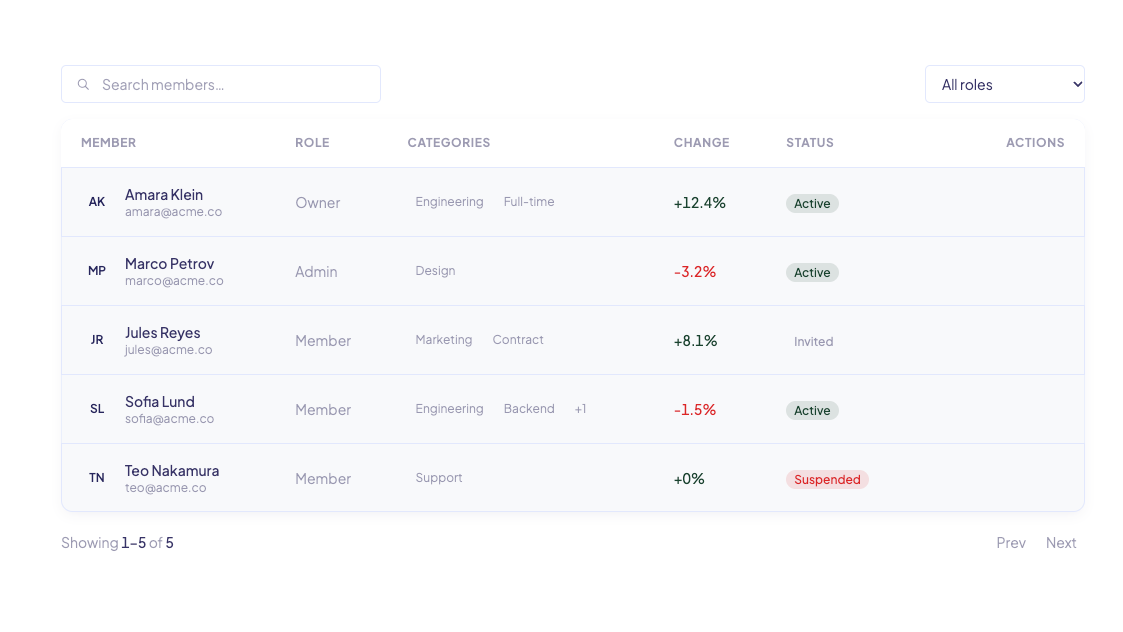
Task: Click the -1.5% change value
Action: [x=695, y=410]
